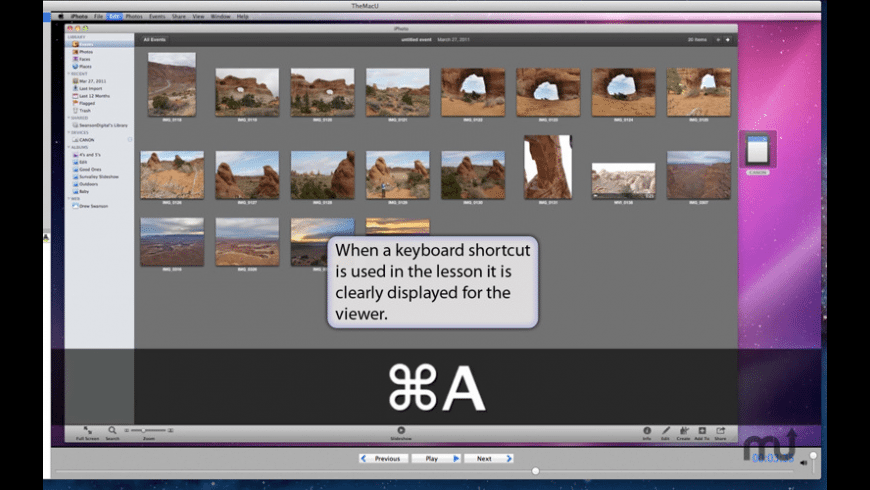Image resolution: width=870 pixels, height=490 pixels.
Task: Click the Search magnifier icon
Action: 112,430
